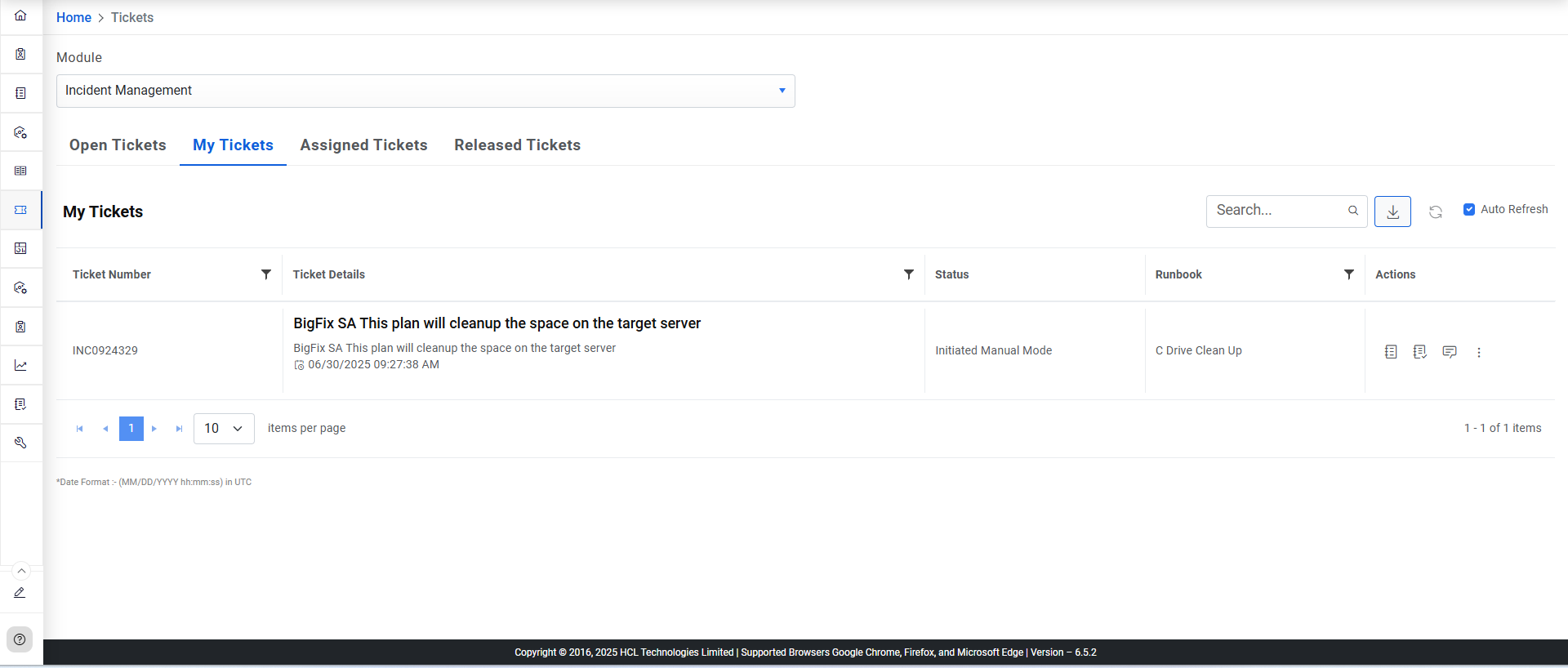
Task: Open Runbook column filter
Action: tap(1349, 274)
